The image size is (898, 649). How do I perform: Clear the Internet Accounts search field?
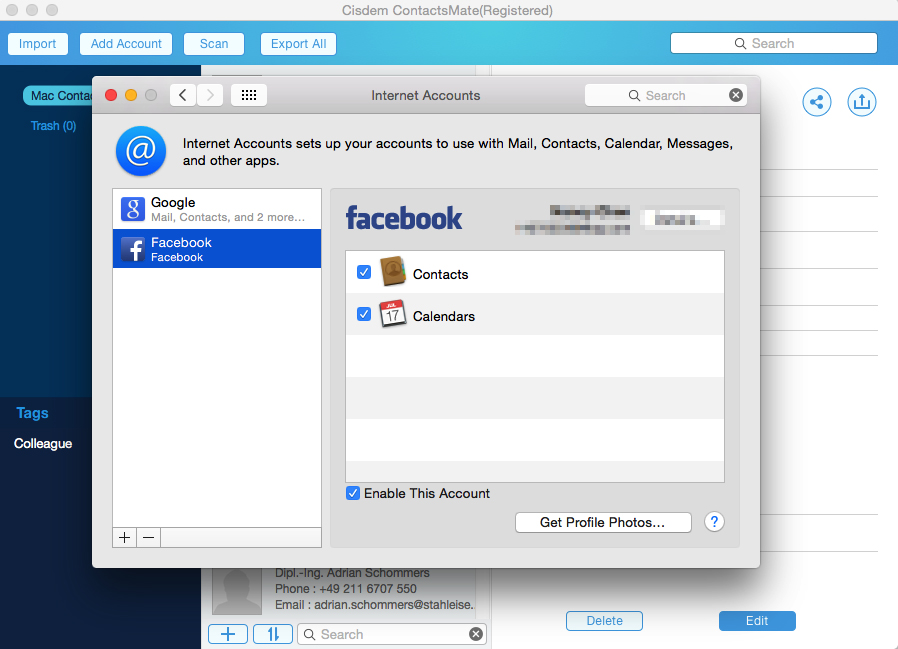(736, 95)
